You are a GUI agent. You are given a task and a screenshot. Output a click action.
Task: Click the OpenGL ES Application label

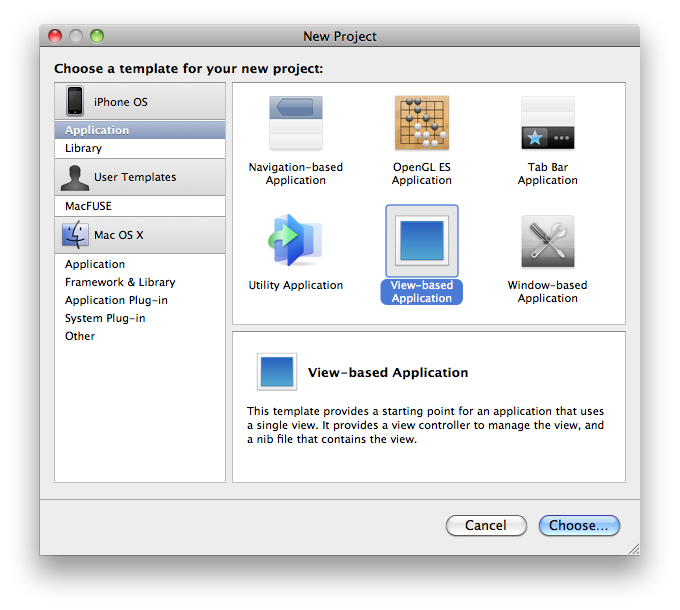point(422,173)
